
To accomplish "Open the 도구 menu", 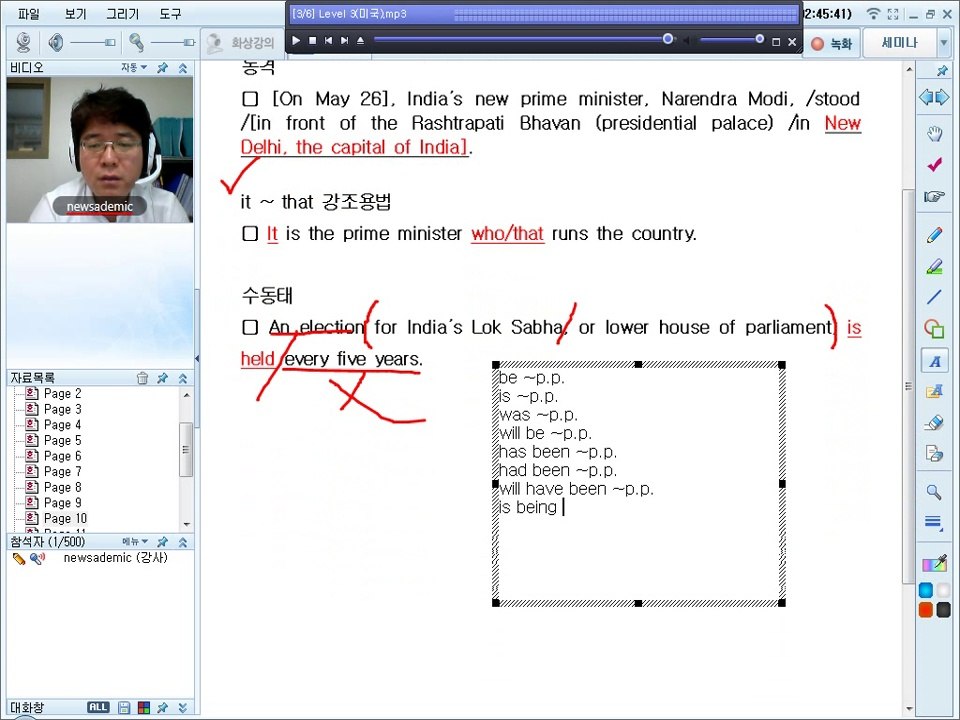I will (x=170, y=13).
